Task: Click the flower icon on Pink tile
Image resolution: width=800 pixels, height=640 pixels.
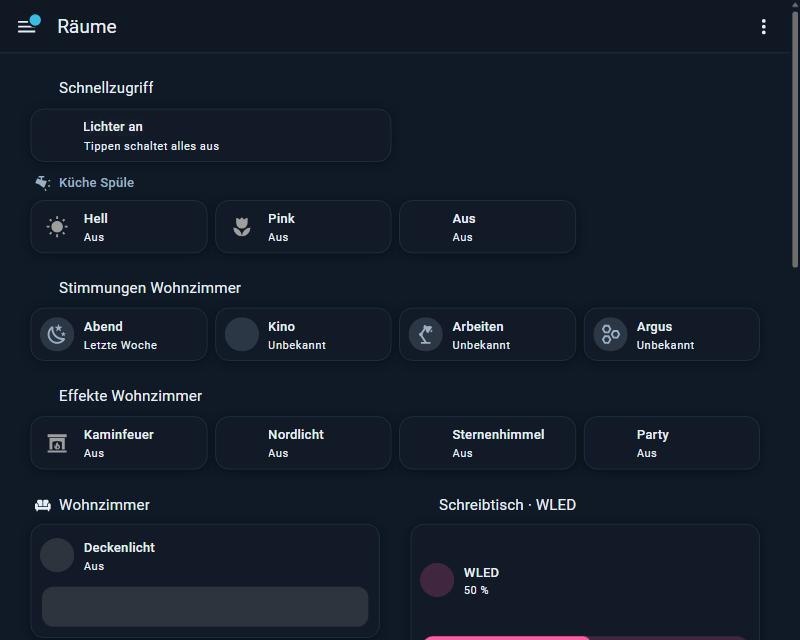Action: (242, 227)
